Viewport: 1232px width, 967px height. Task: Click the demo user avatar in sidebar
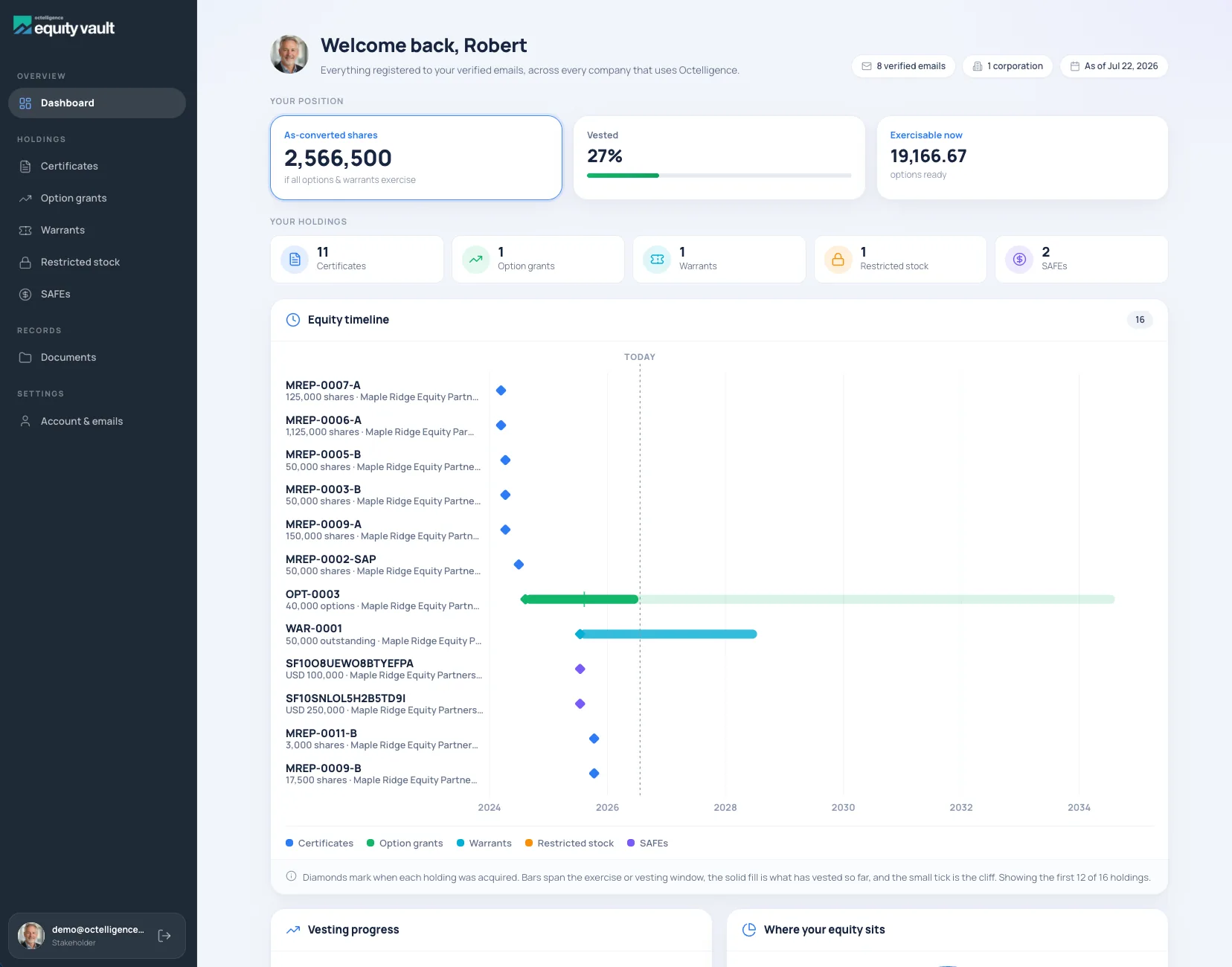click(x=31, y=936)
